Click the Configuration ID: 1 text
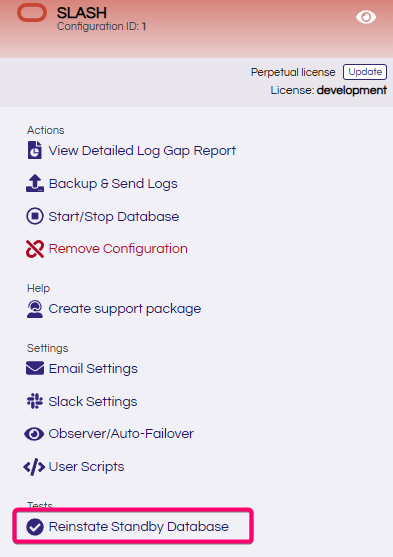393x557 pixels. click(x=102, y=26)
